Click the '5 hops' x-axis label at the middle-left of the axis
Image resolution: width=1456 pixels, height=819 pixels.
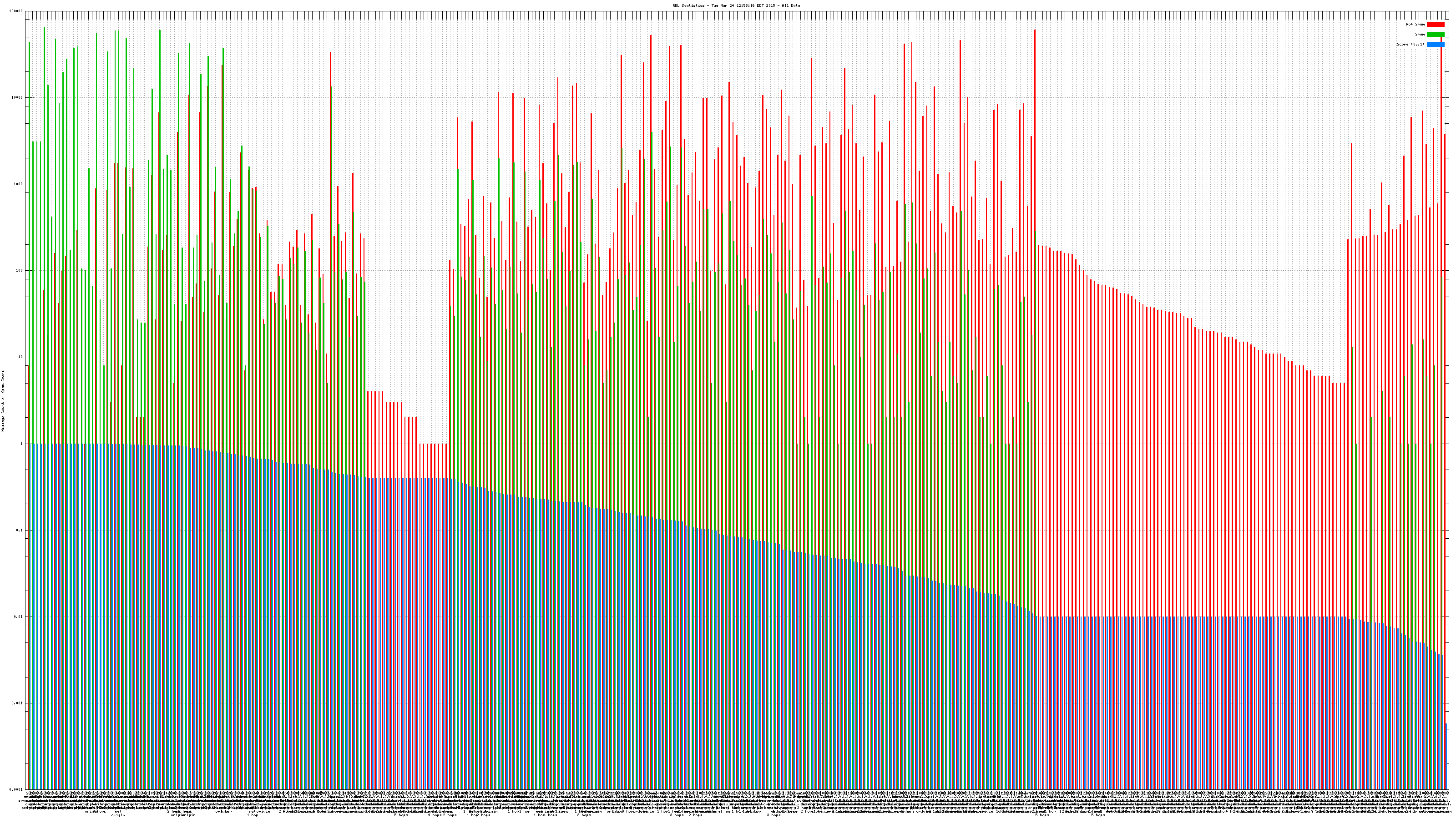[x=401, y=815]
